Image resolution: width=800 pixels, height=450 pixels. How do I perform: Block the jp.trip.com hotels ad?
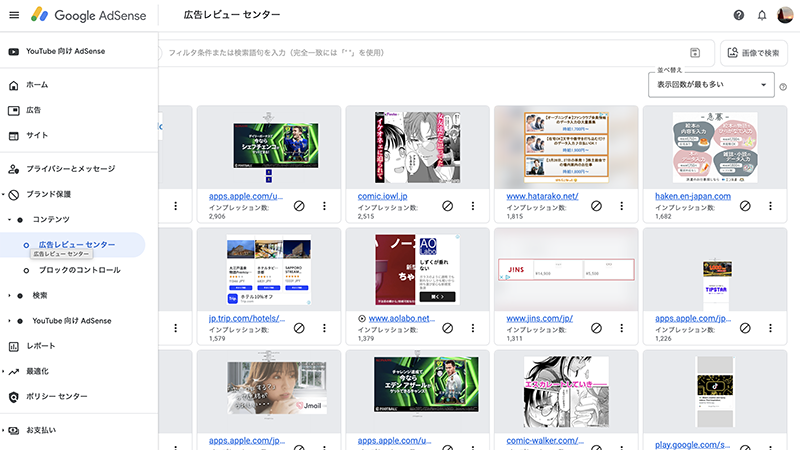pos(299,328)
